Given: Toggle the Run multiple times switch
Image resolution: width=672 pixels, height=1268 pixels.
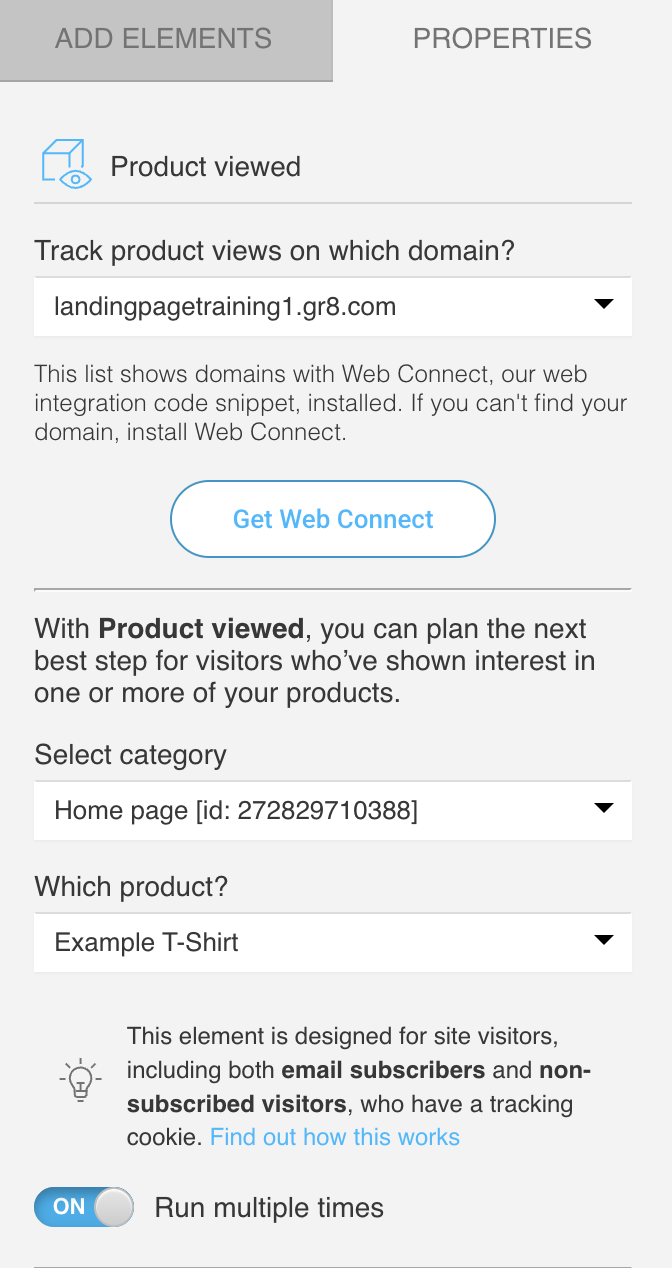Looking at the screenshot, I should 84,1207.
